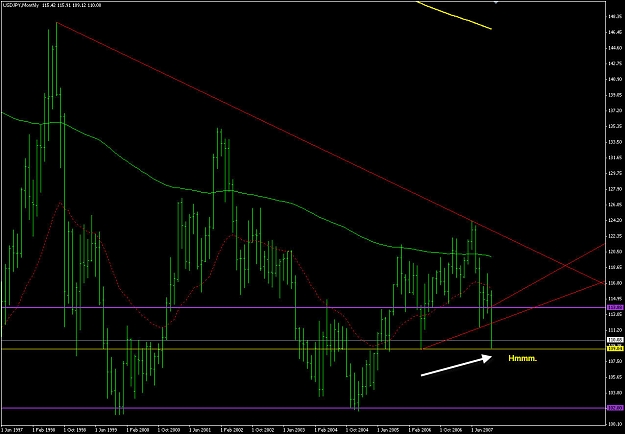The image size is (625, 434).
Task: Click the 146.45 price scale label
Action: coord(616,32)
